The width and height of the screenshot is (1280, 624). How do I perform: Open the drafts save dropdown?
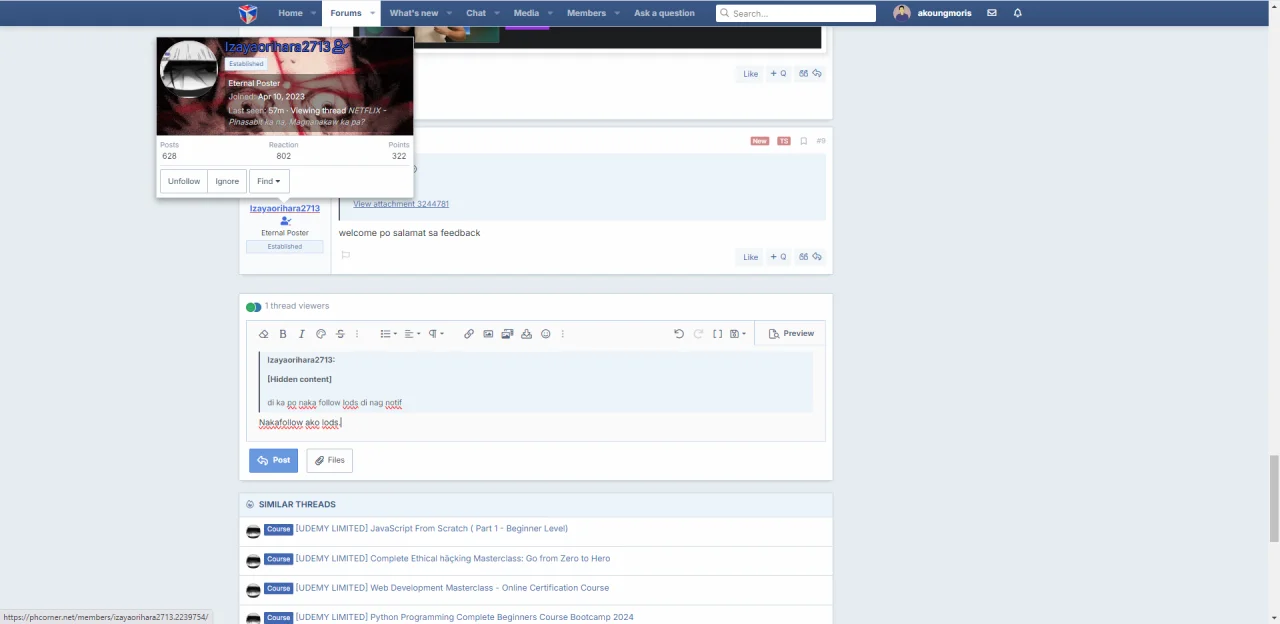coord(738,334)
